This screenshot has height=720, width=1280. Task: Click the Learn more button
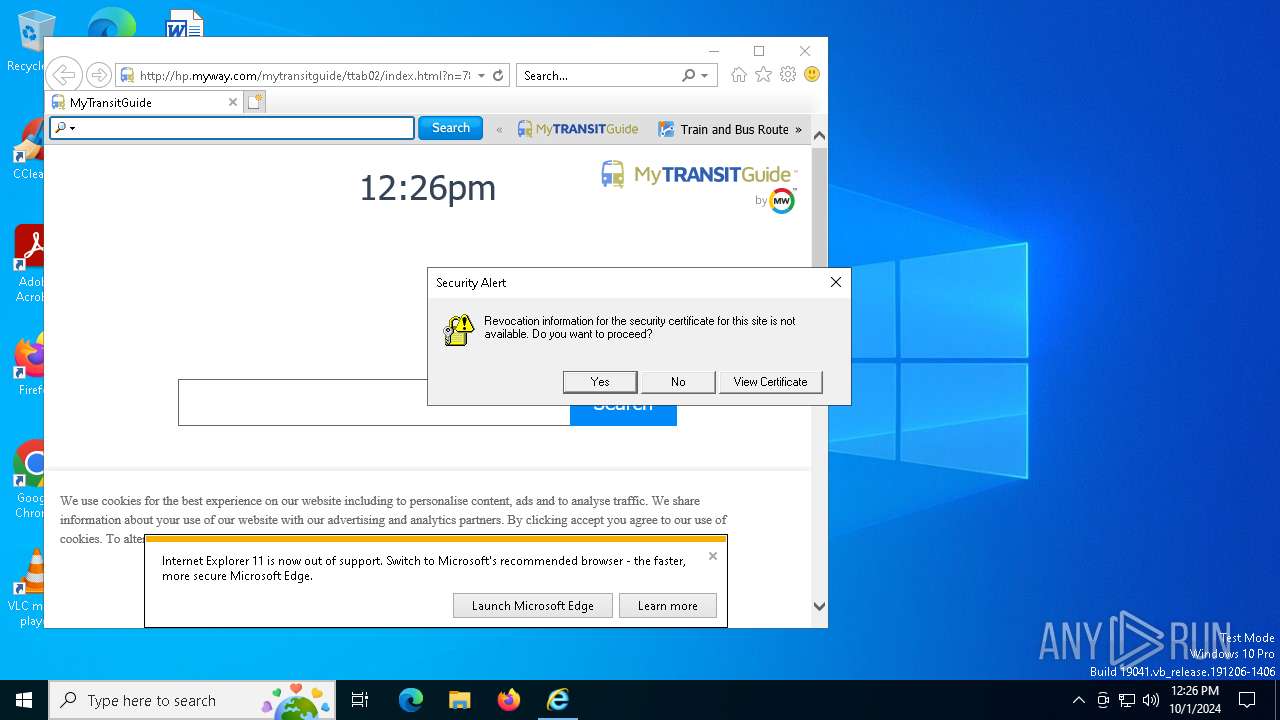tap(668, 606)
